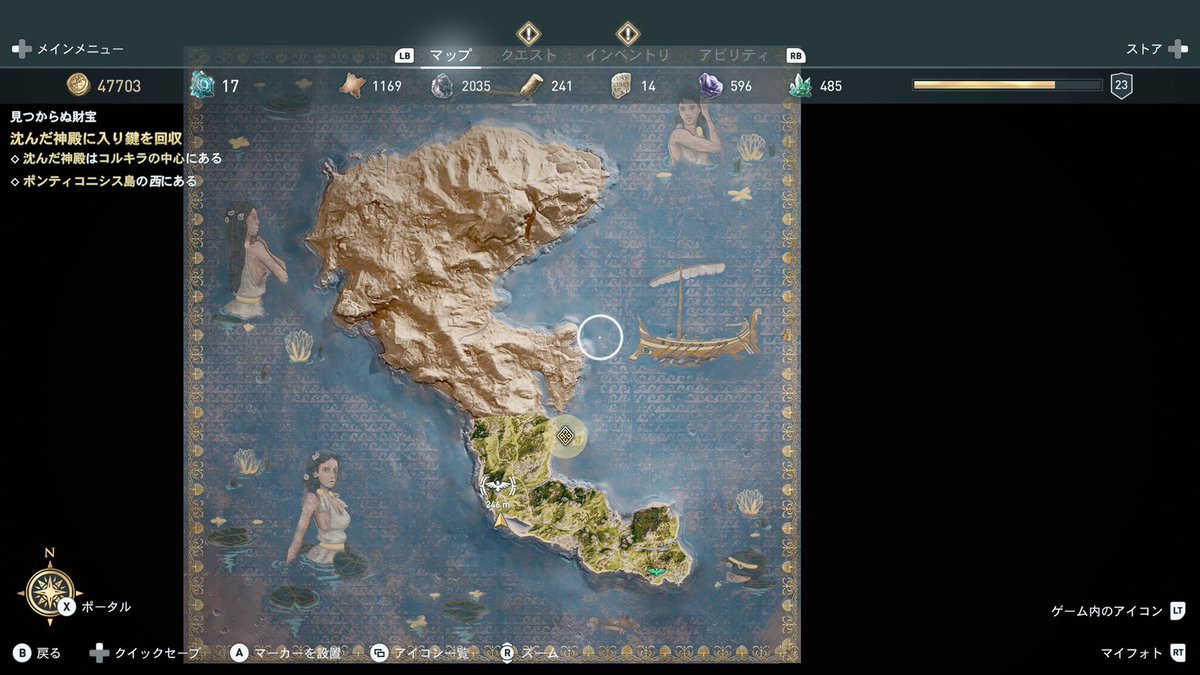This screenshot has width=1200, height=675.
Task: Click the B button icon beside 戻る
Action: point(21,653)
